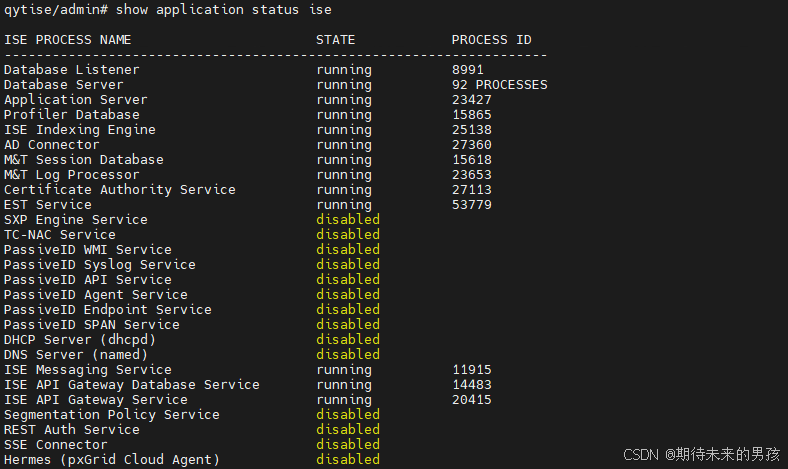Select 'M&T Session Database' process name
The image size is (788, 469).
tap(84, 160)
